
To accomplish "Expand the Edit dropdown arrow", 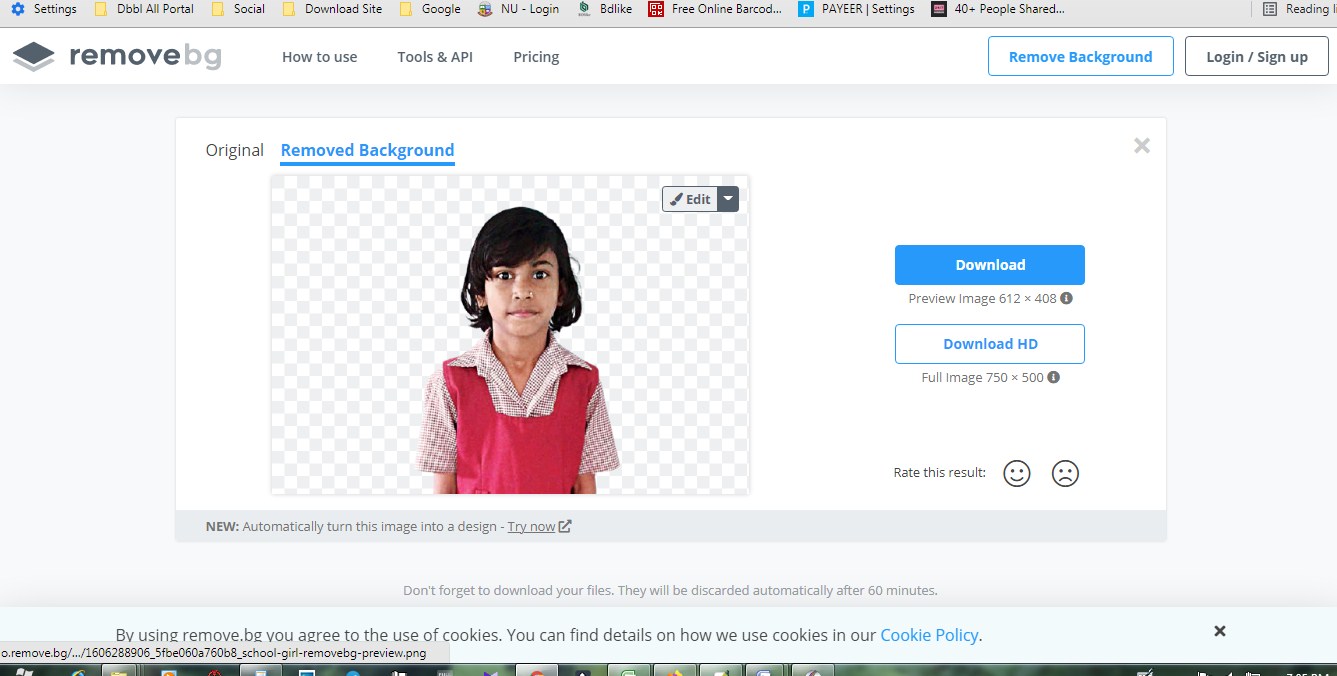I will tap(729, 199).
